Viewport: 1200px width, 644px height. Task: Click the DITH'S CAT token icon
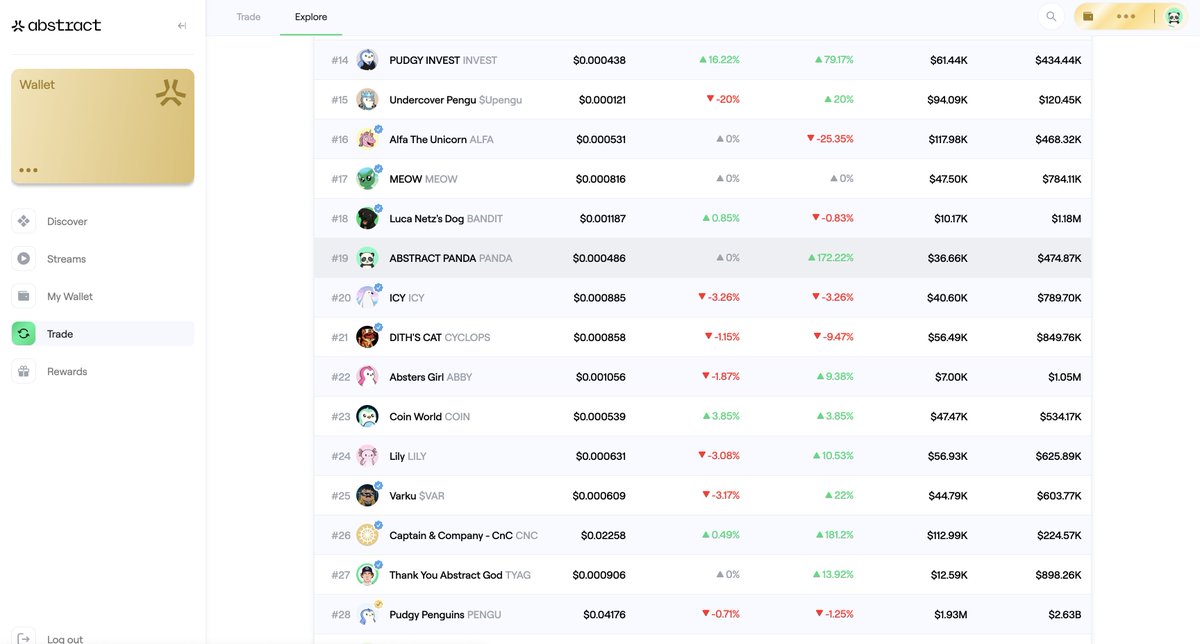(367, 337)
